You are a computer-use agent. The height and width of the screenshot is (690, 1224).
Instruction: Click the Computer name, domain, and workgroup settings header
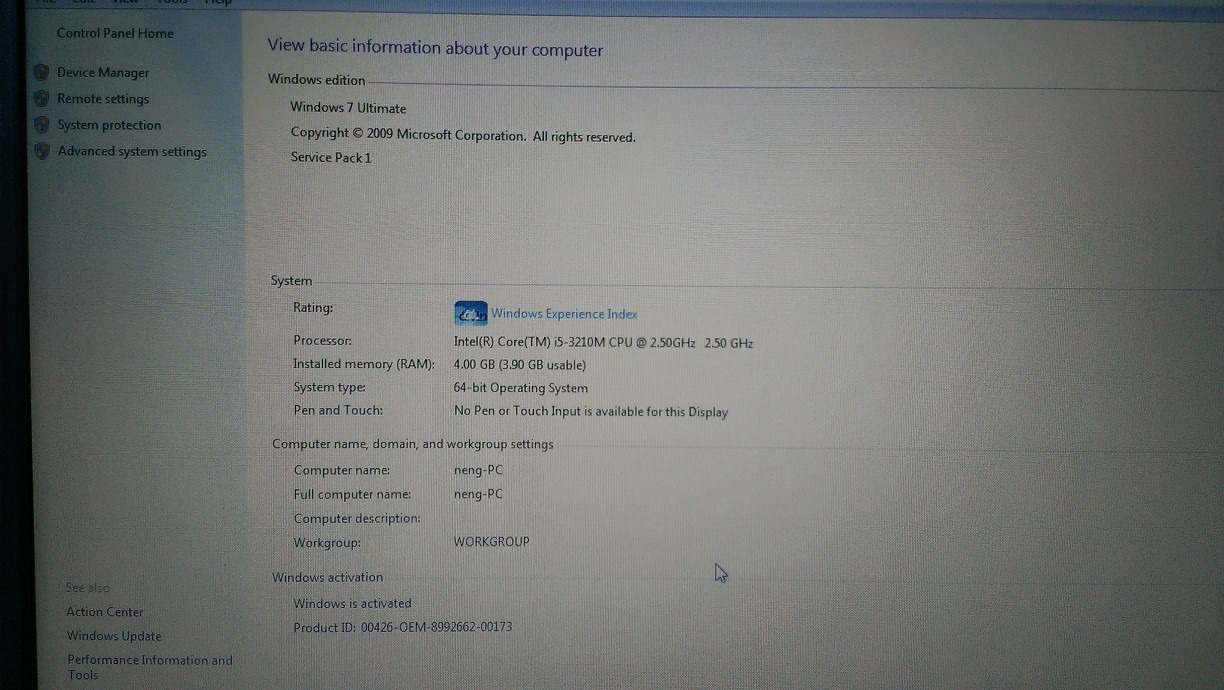pos(413,444)
